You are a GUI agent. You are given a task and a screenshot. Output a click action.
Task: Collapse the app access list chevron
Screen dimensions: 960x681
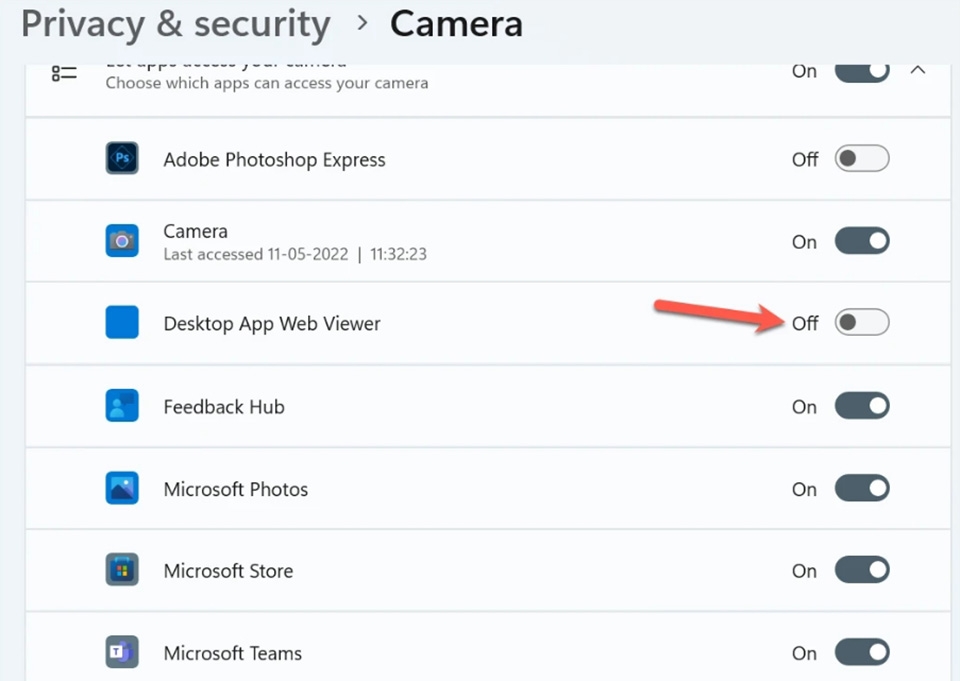coord(918,70)
